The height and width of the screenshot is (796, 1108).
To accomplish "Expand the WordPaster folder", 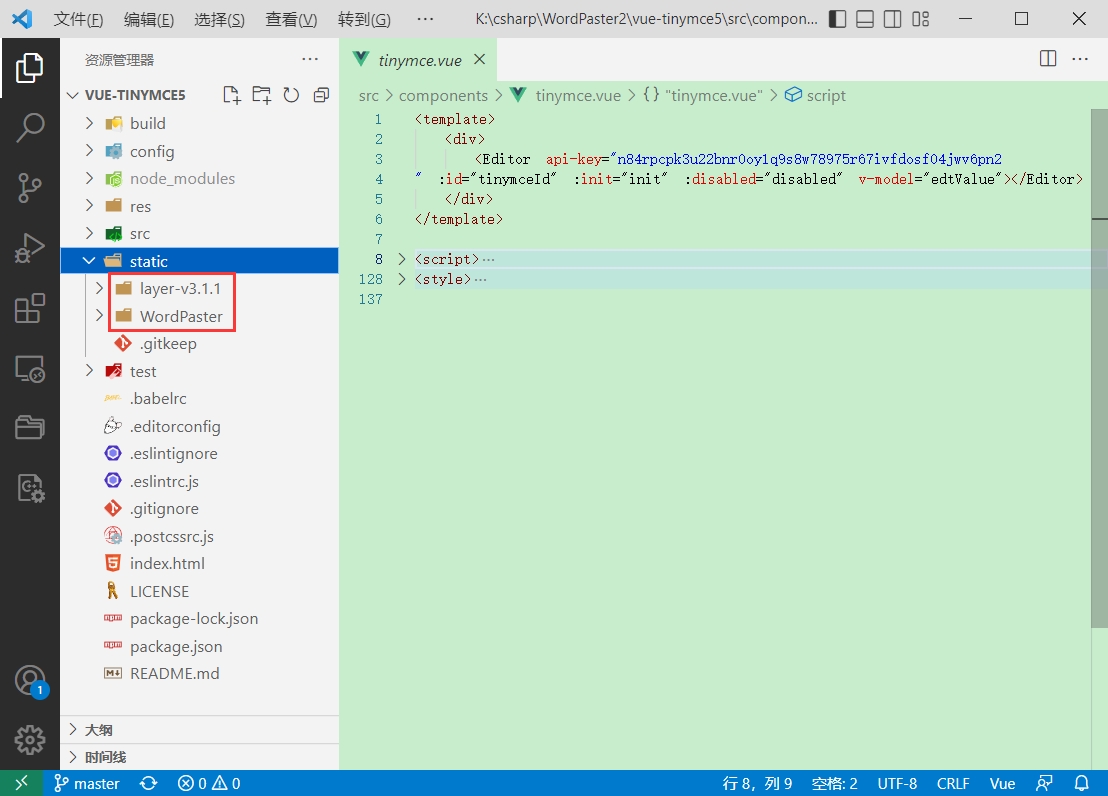I will click(99, 316).
